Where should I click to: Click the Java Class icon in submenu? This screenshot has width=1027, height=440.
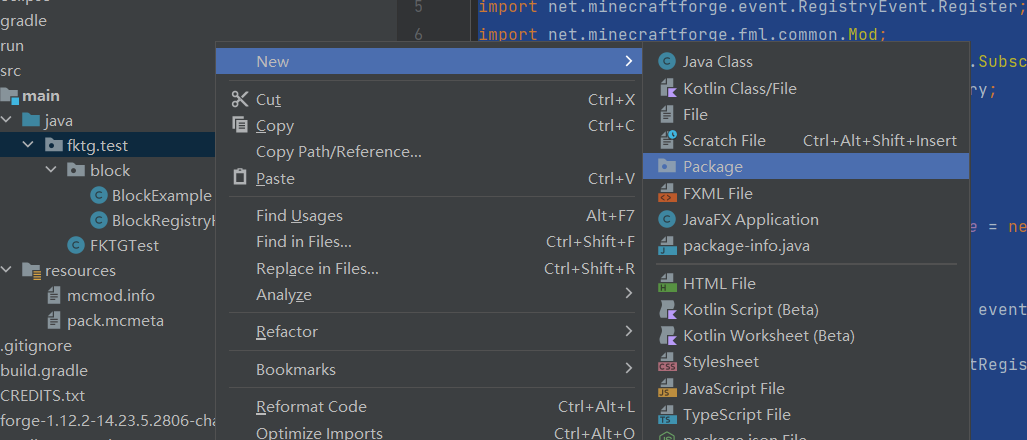(x=667, y=62)
